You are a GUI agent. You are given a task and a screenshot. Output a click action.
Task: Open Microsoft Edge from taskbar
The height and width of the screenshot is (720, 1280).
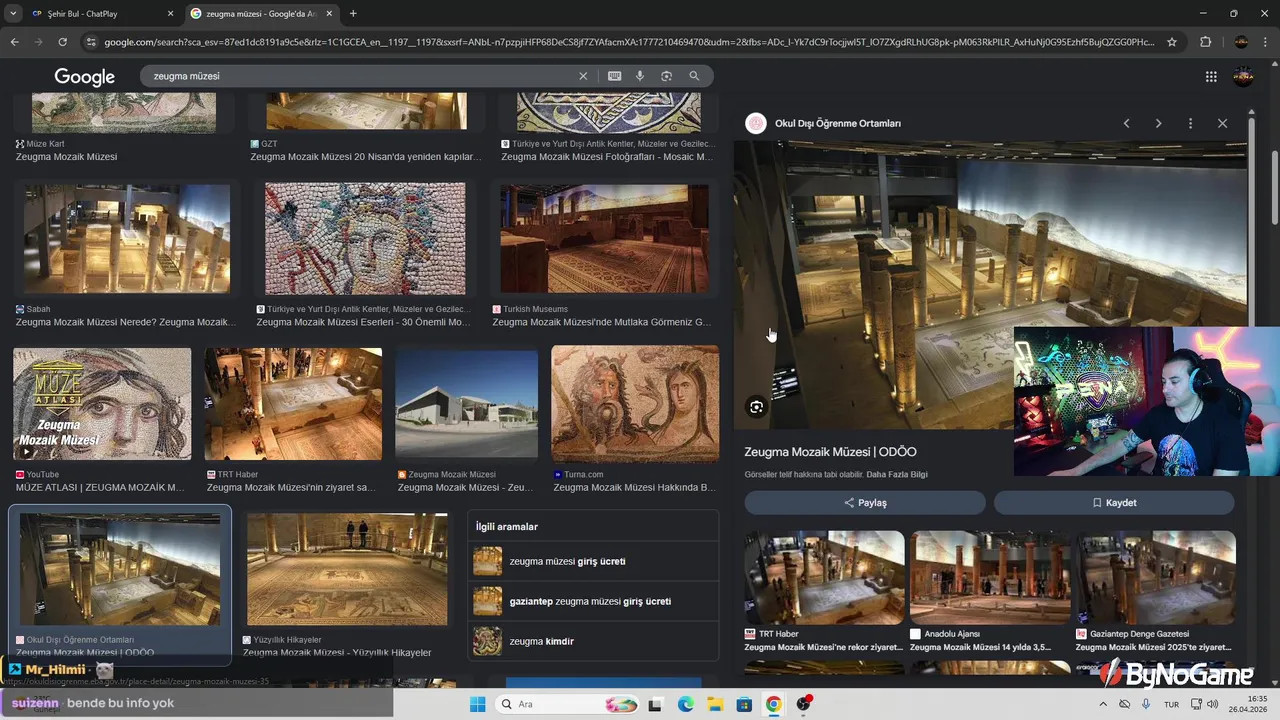(x=685, y=704)
